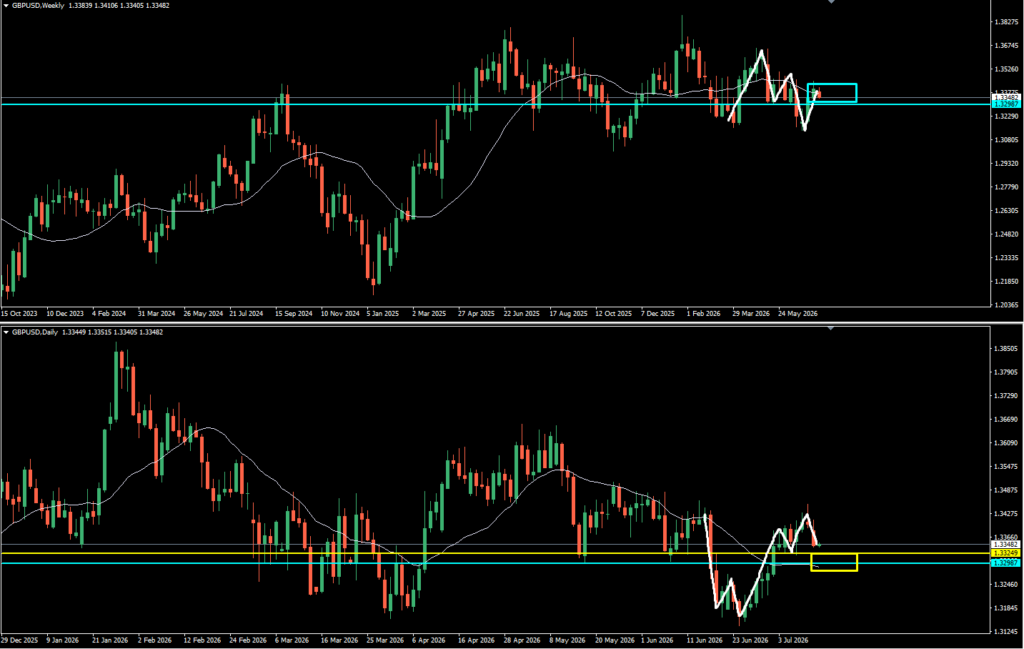Click the 1.33482 current price label on the Daily axis
Screen dimensions: 1024x649
(1006, 544)
